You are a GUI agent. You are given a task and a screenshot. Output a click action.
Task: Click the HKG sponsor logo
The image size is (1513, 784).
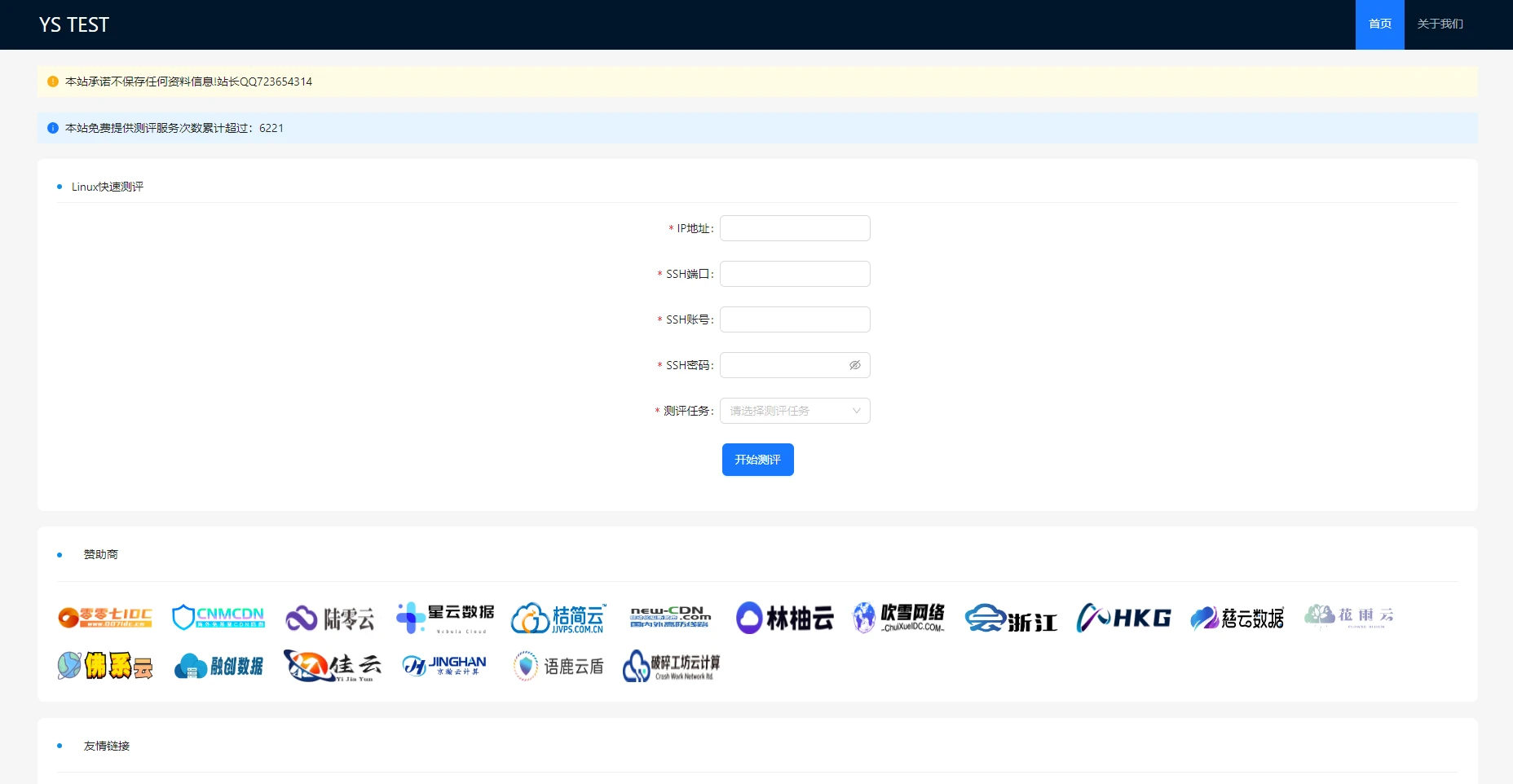tap(1123, 618)
